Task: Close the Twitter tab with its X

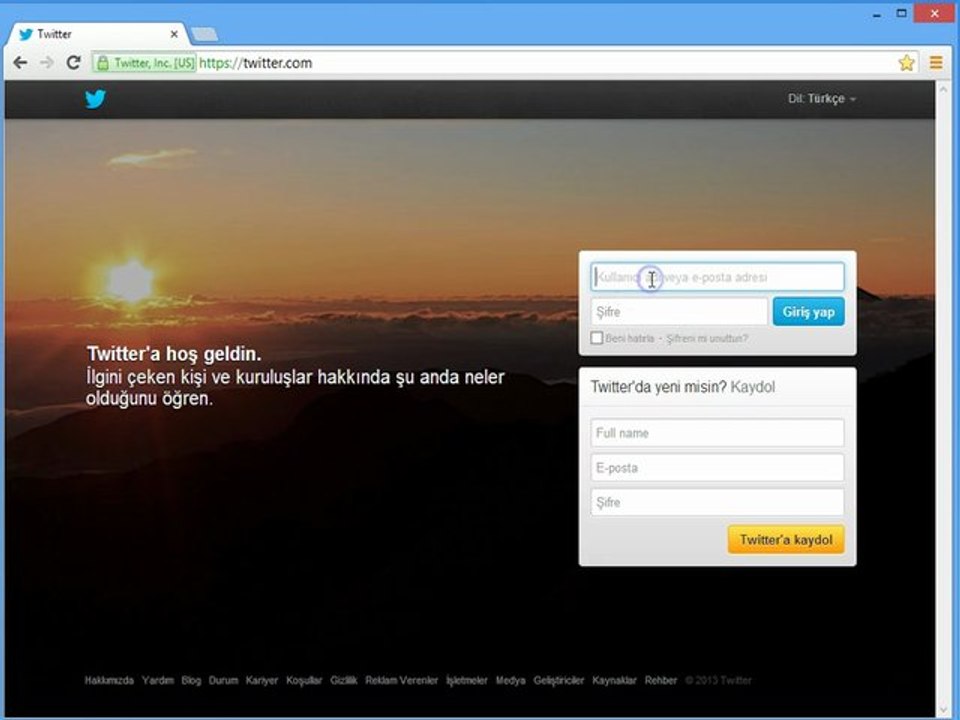Action: pos(174,34)
